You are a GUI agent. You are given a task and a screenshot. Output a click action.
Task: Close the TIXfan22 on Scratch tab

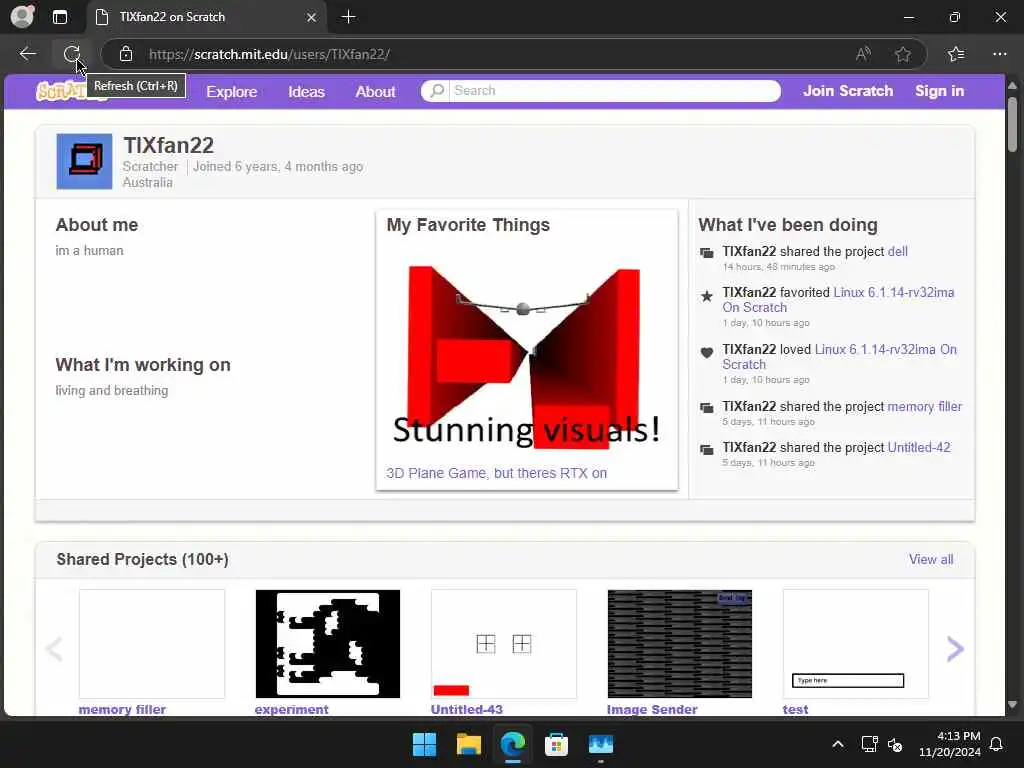click(312, 18)
